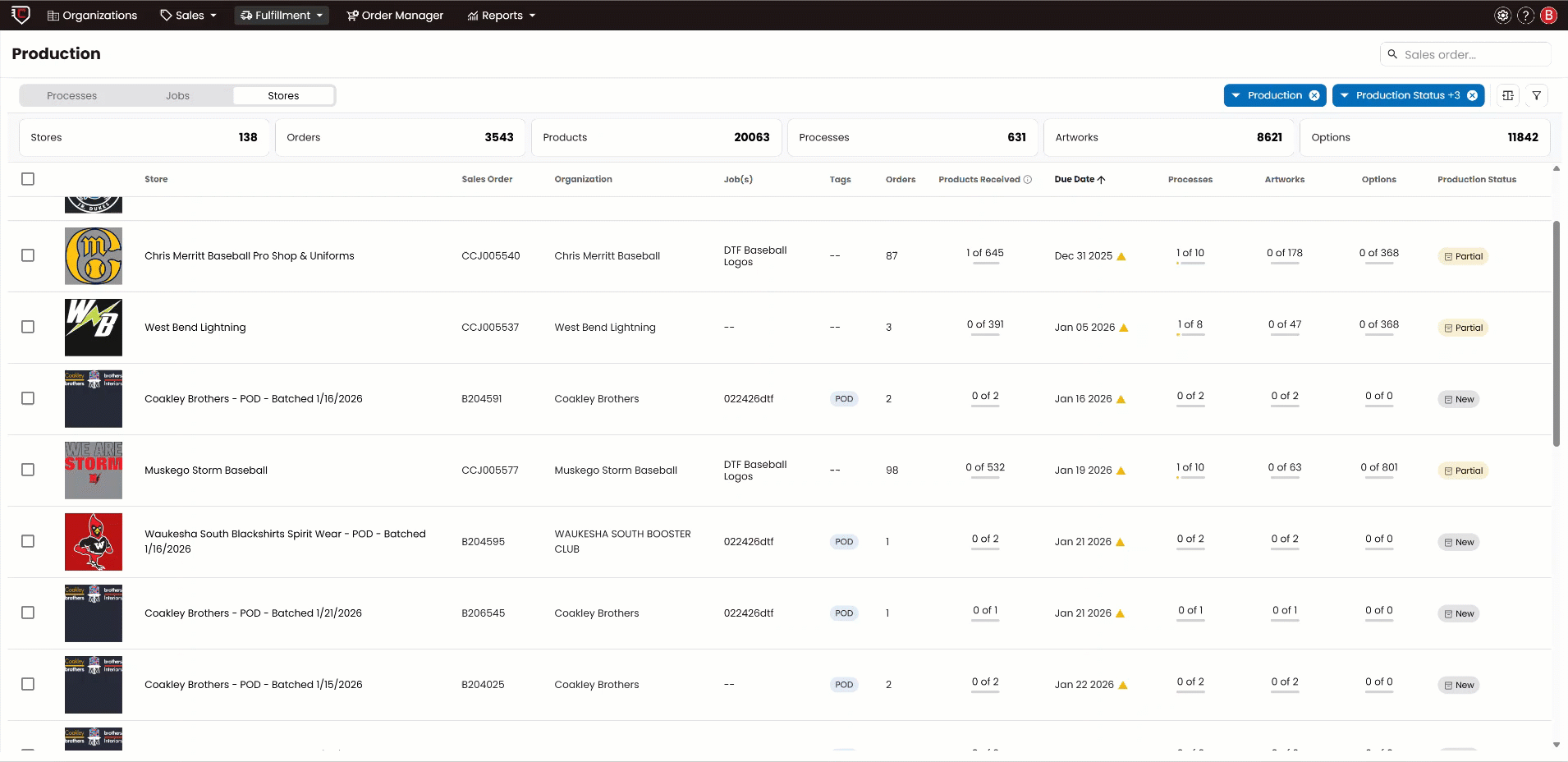Open the Processes tab
Viewport: 1568px width, 762px height.
(x=72, y=95)
